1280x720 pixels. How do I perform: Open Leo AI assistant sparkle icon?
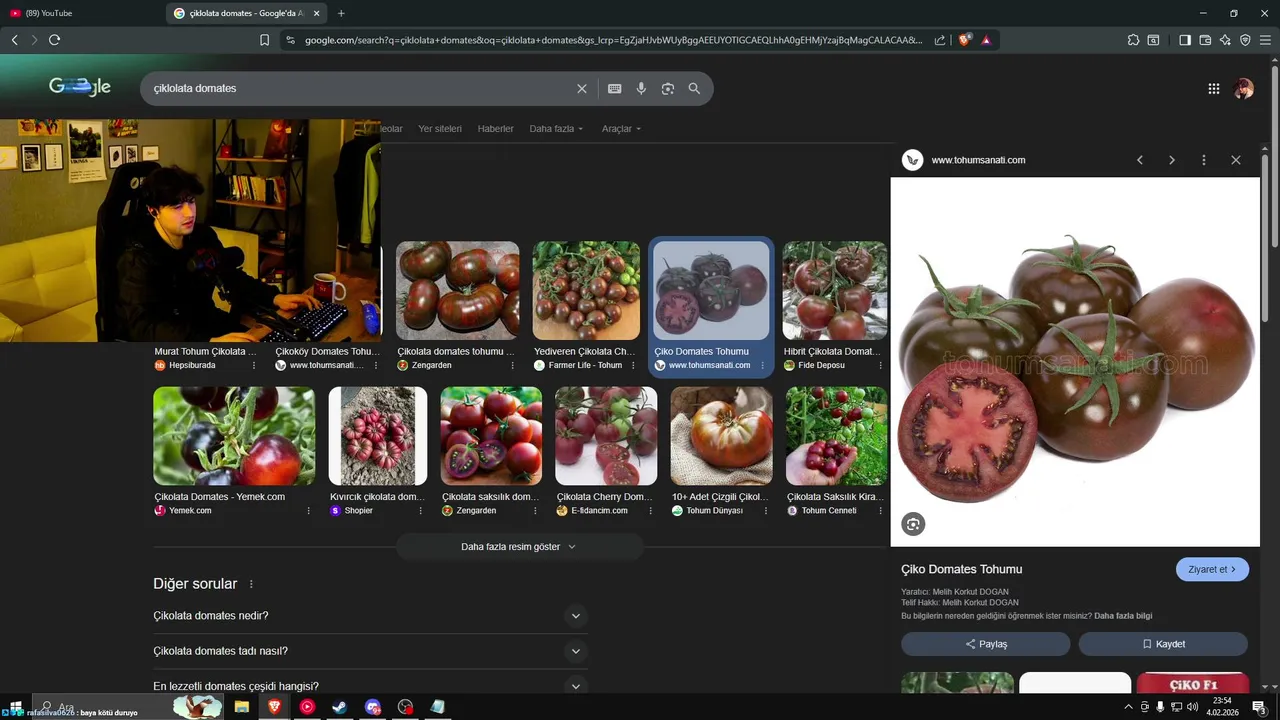[x=1225, y=40]
